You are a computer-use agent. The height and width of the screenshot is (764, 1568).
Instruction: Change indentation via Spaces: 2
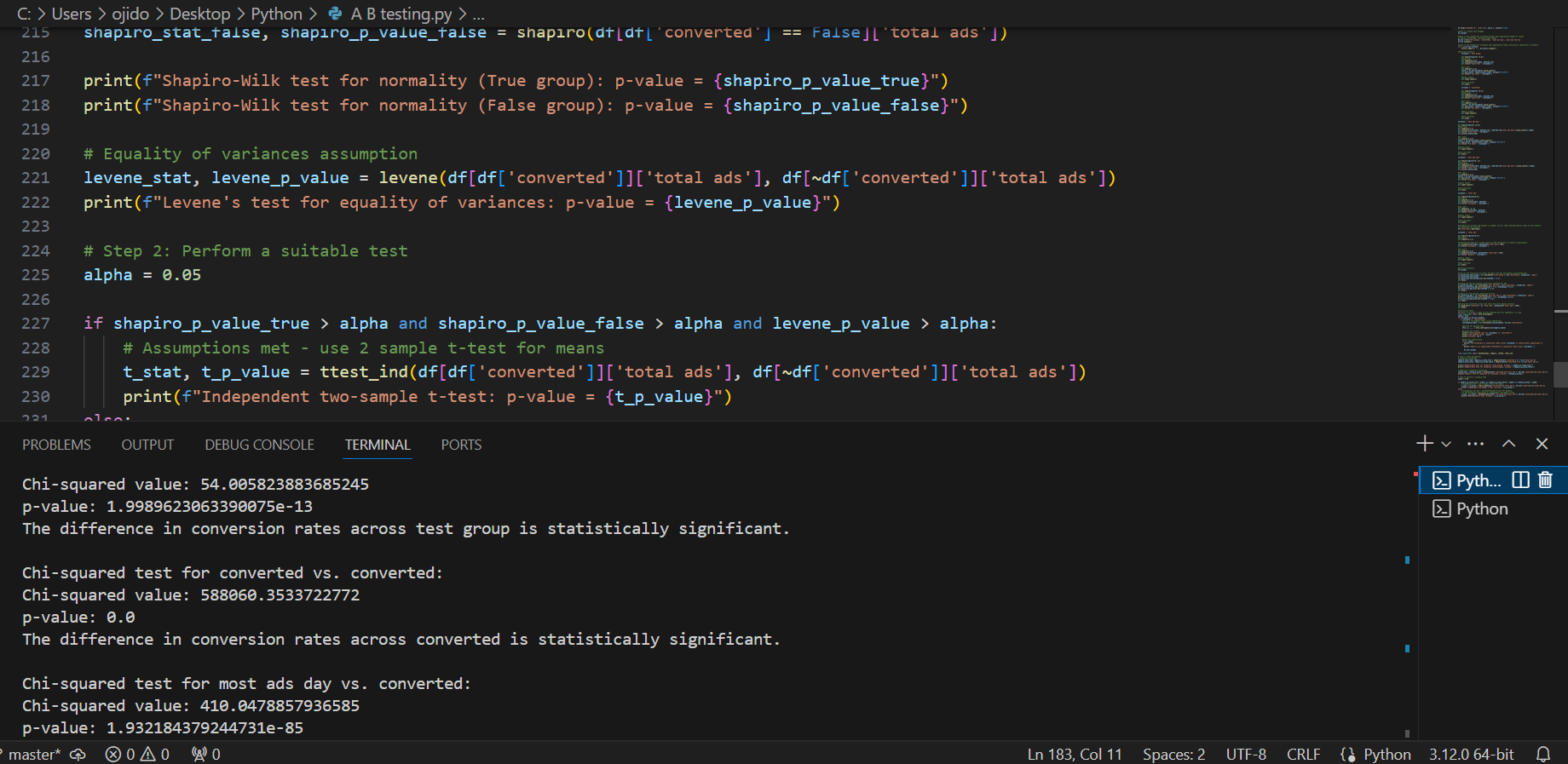pos(1173,754)
